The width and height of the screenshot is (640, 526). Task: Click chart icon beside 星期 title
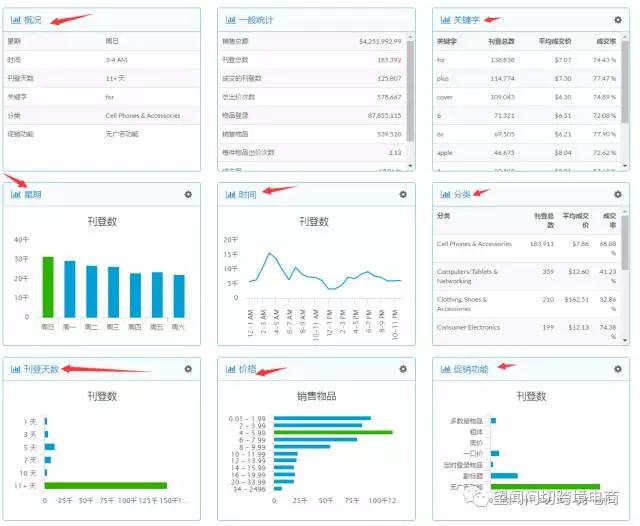click(16, 194)
